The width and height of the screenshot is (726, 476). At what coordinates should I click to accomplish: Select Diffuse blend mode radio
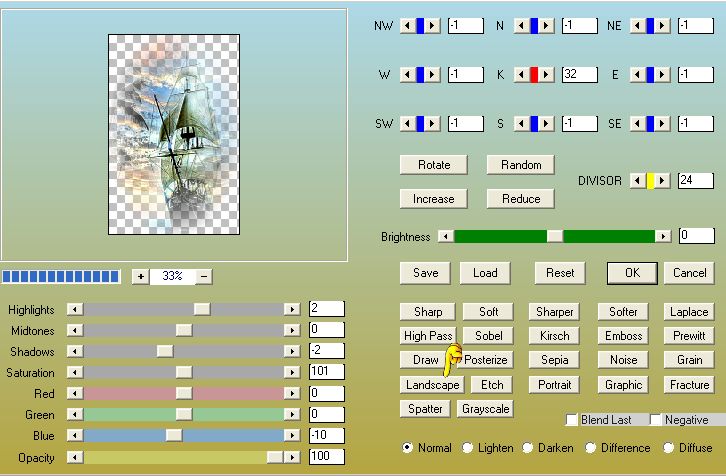pyautogui.click(x=668, y=448)
